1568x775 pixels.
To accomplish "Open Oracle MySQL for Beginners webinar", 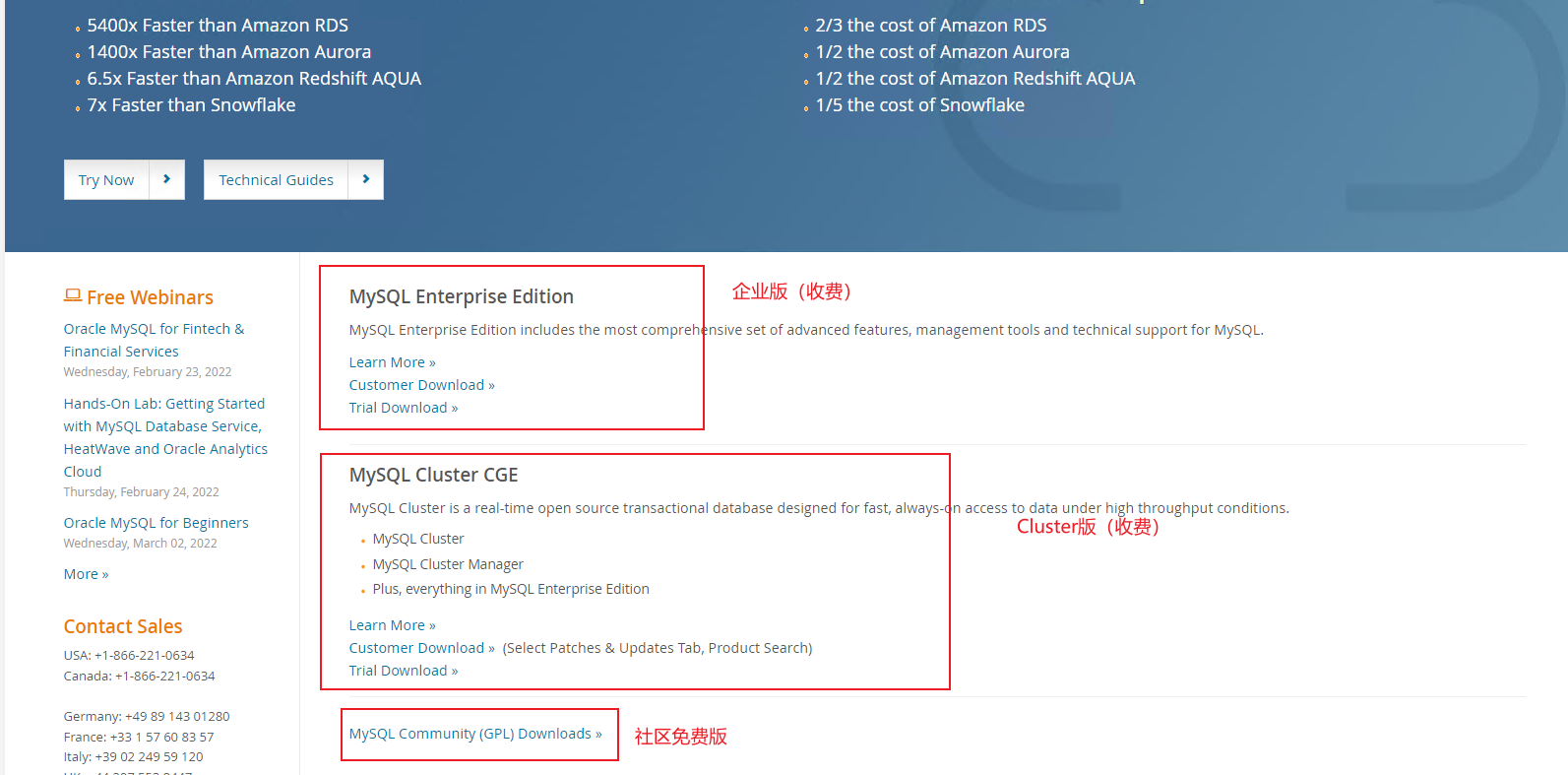I will [156, 523].
